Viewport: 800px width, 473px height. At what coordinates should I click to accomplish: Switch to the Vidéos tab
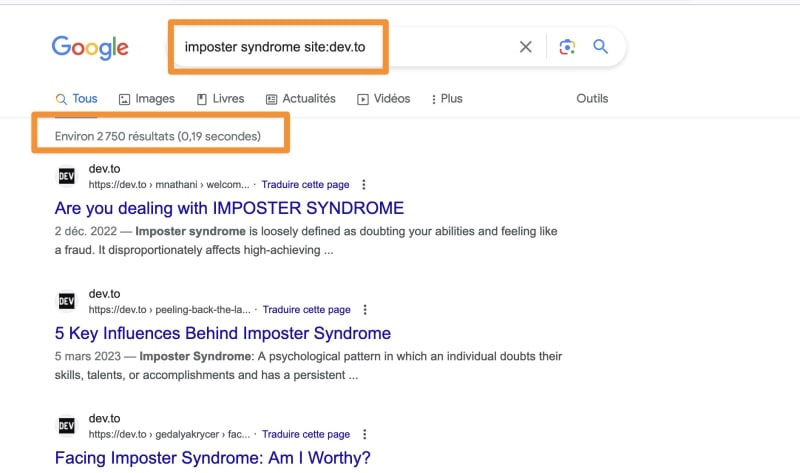[x=384, y=98]
